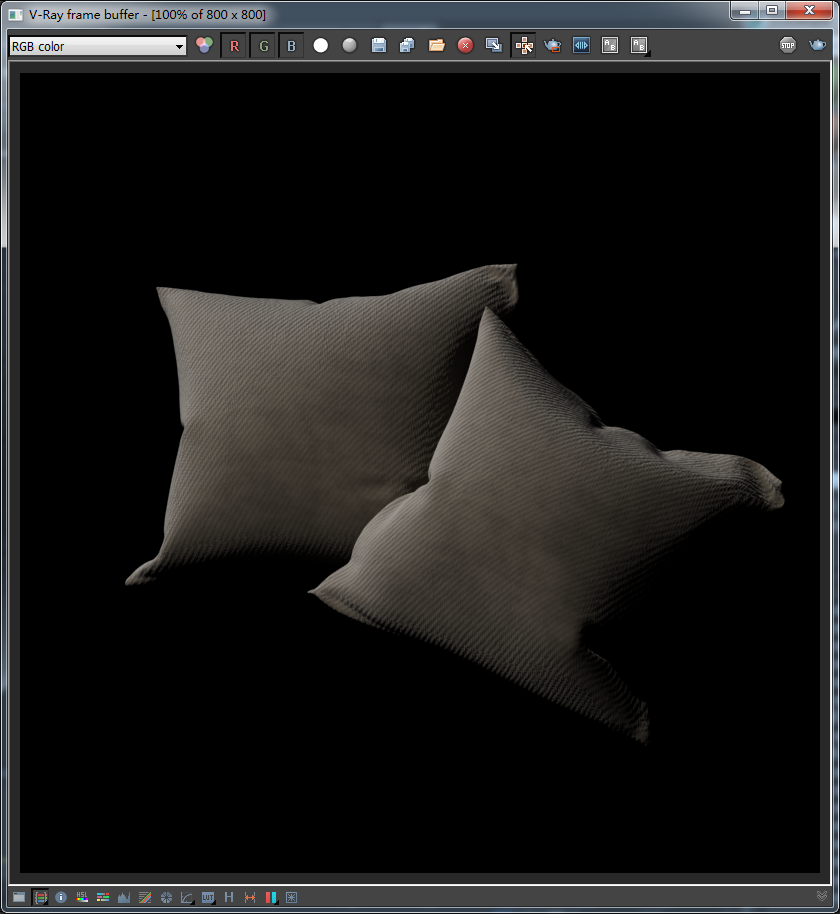The image size is (840, 914).
Task: Click the track mouse while rendering icon
Action: click(x=524, y=45)
